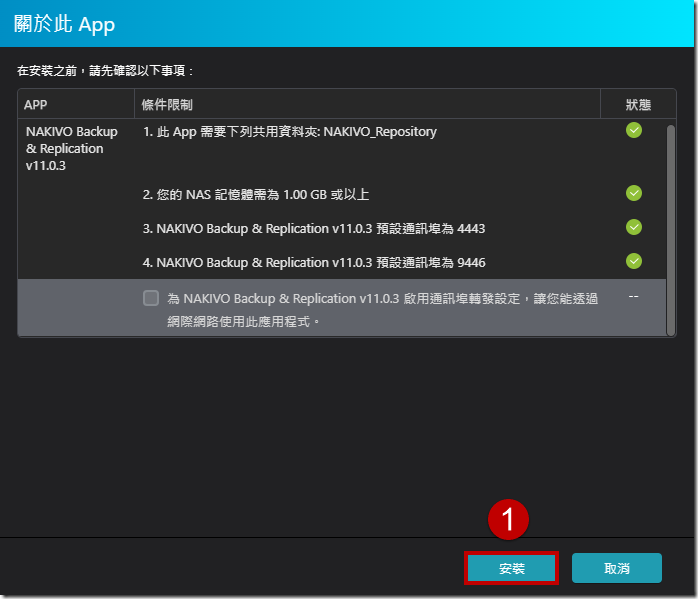The width and height of the screenshot is (698, 599).
Task: Click the 關於此 App dialog title
Action: pos(65,24)
